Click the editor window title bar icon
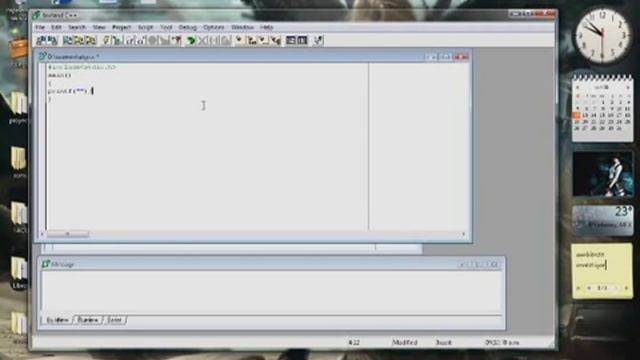 tap(42, 56)
